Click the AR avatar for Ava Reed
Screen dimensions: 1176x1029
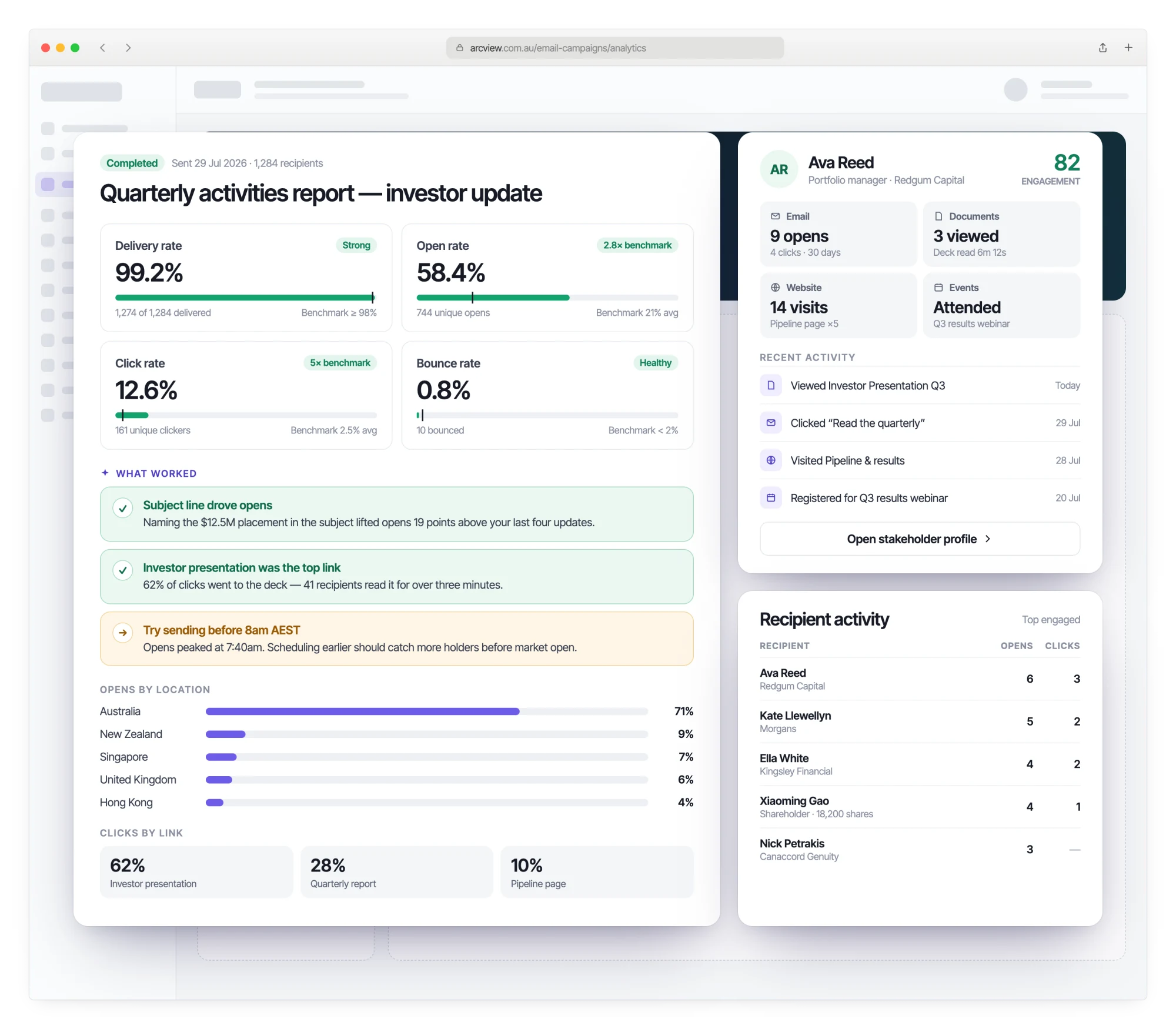(x=779, y=169)
